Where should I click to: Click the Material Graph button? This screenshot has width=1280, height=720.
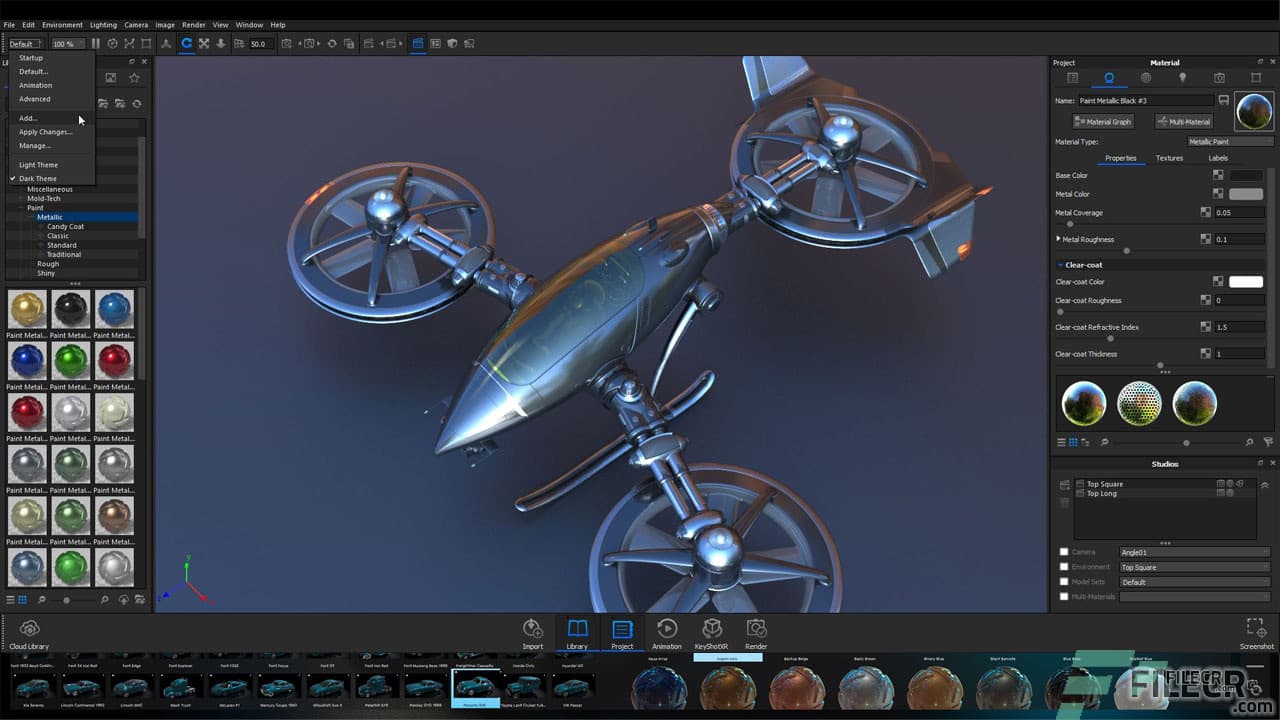(1102, 121)
